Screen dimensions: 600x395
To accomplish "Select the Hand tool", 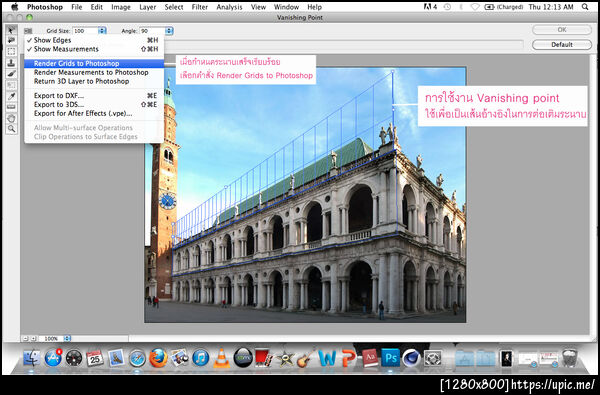I will [x=11, y=118].
